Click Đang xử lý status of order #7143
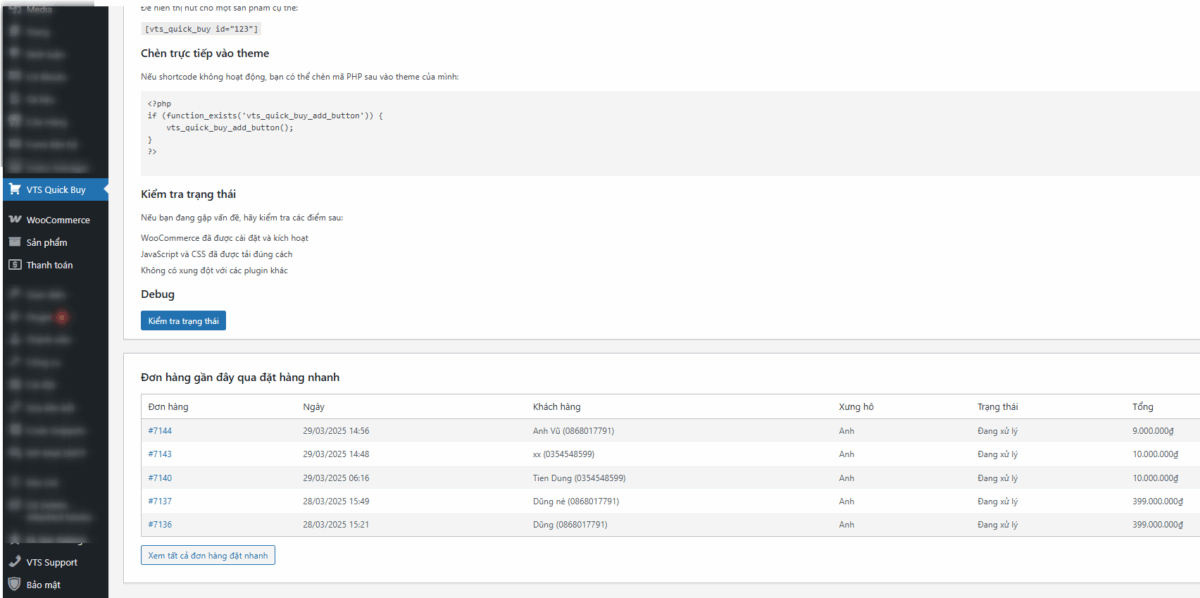1200x598 pixels. (x=998, y=454)
